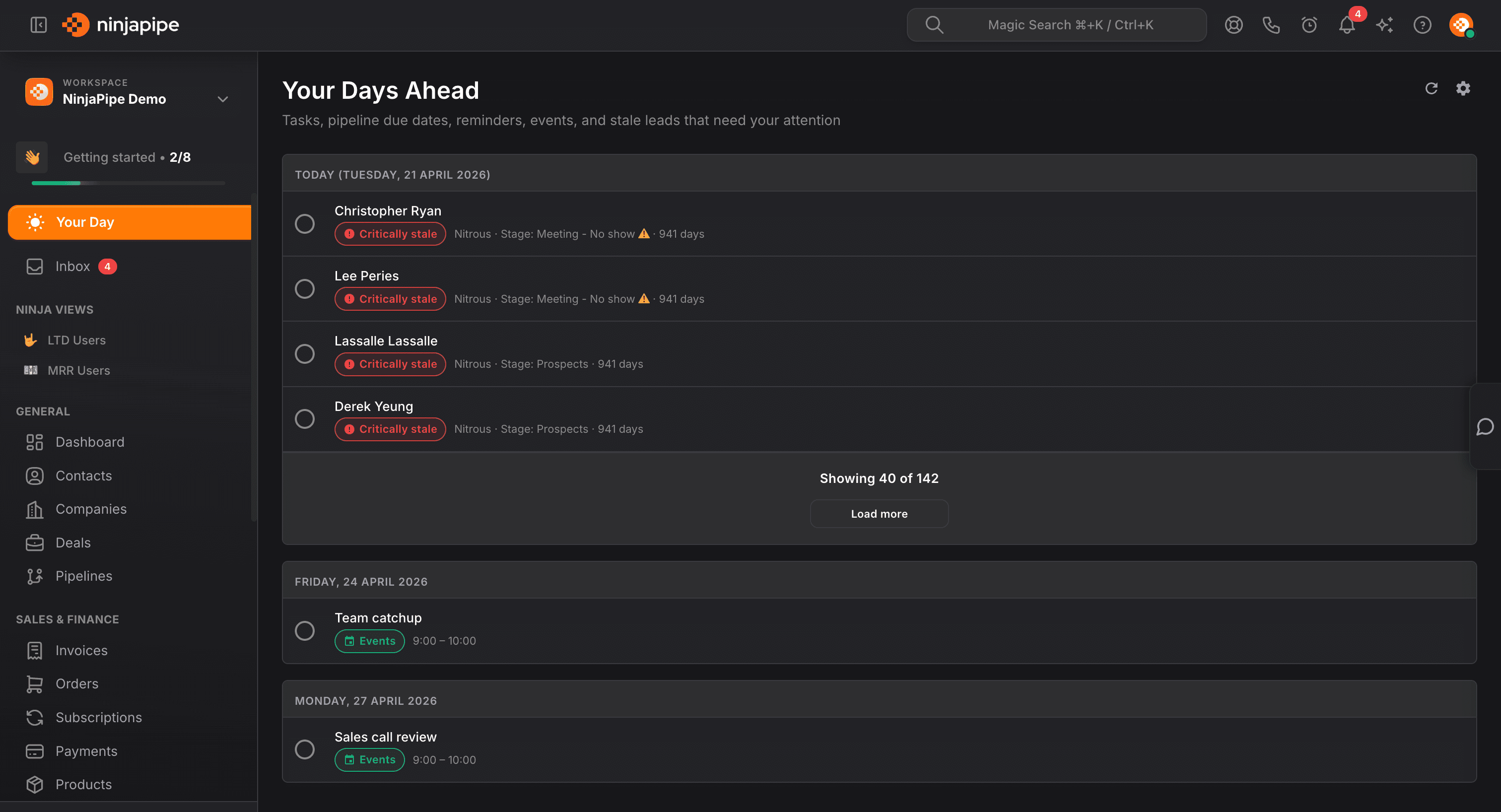
Task: Open the Lee Peries lead name
Action: click(x=366, y=276)
